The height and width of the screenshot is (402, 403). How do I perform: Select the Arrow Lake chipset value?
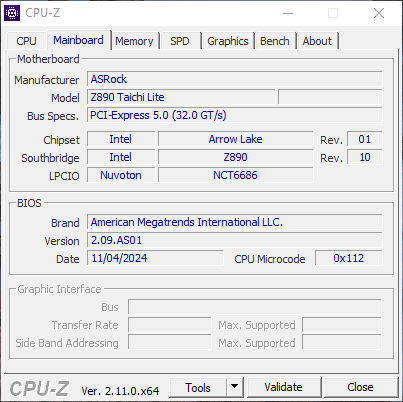(236, 139)
